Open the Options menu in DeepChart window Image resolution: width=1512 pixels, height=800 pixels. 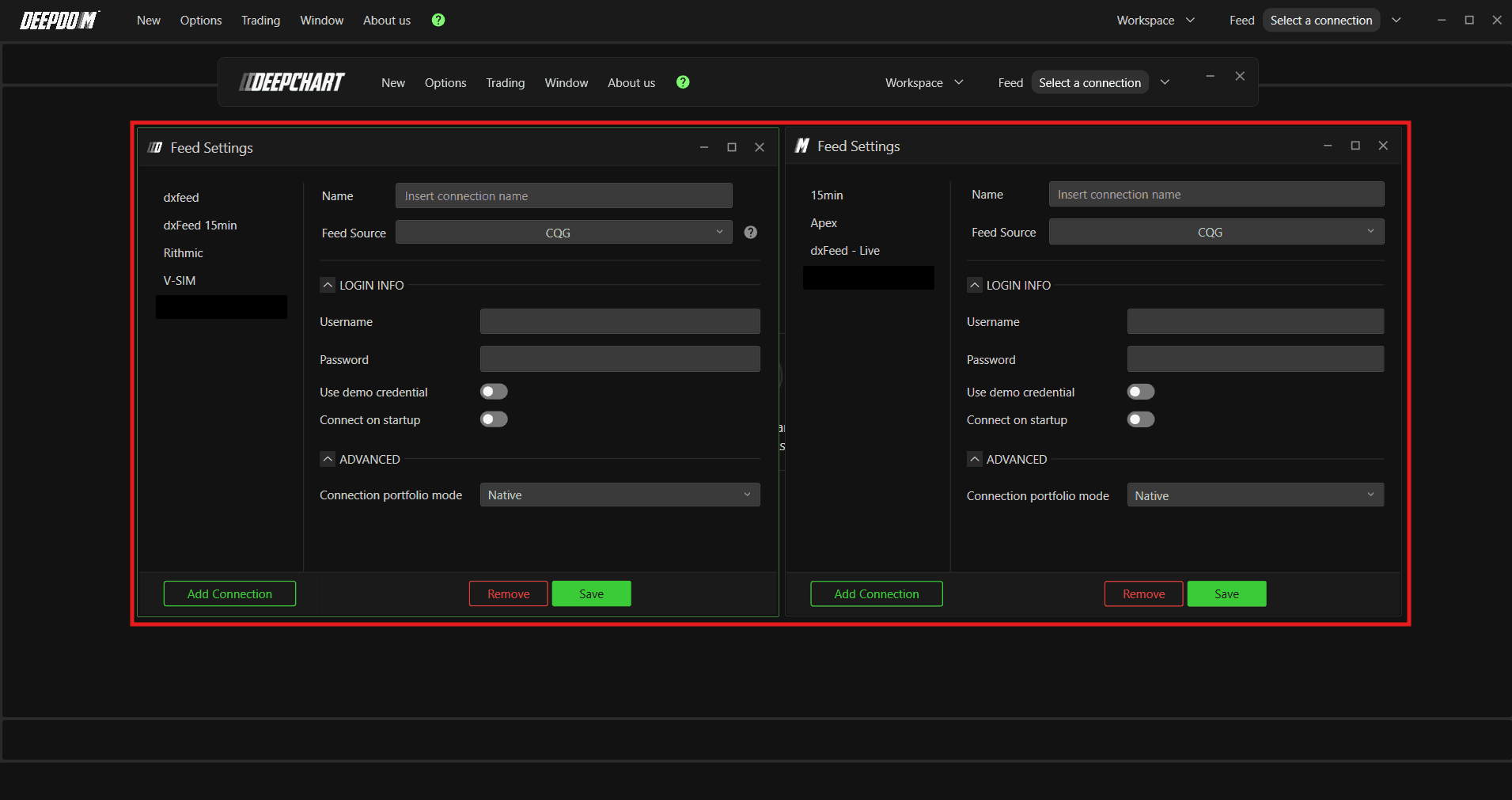pyautogui.click(x=445, y=82)
